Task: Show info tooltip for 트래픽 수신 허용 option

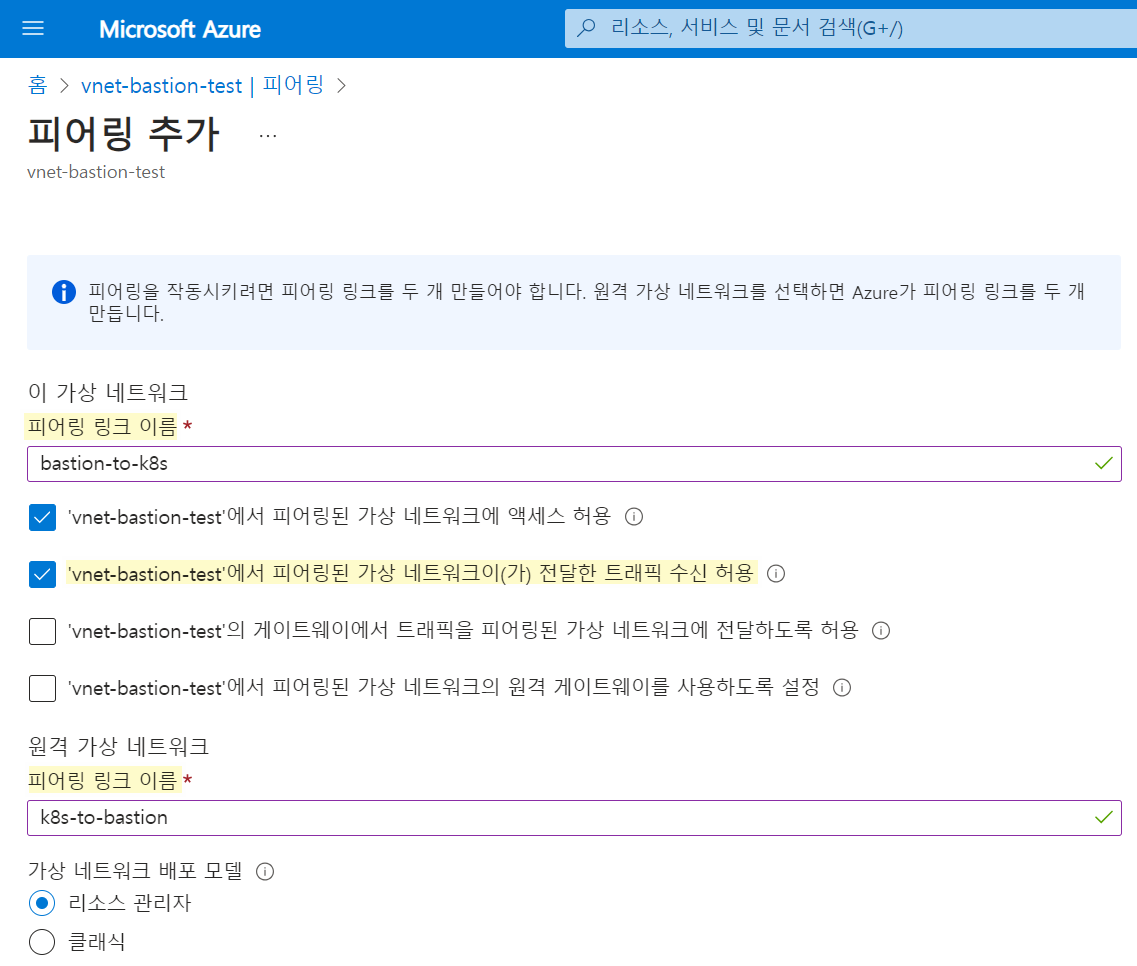Action: [776, 574]
